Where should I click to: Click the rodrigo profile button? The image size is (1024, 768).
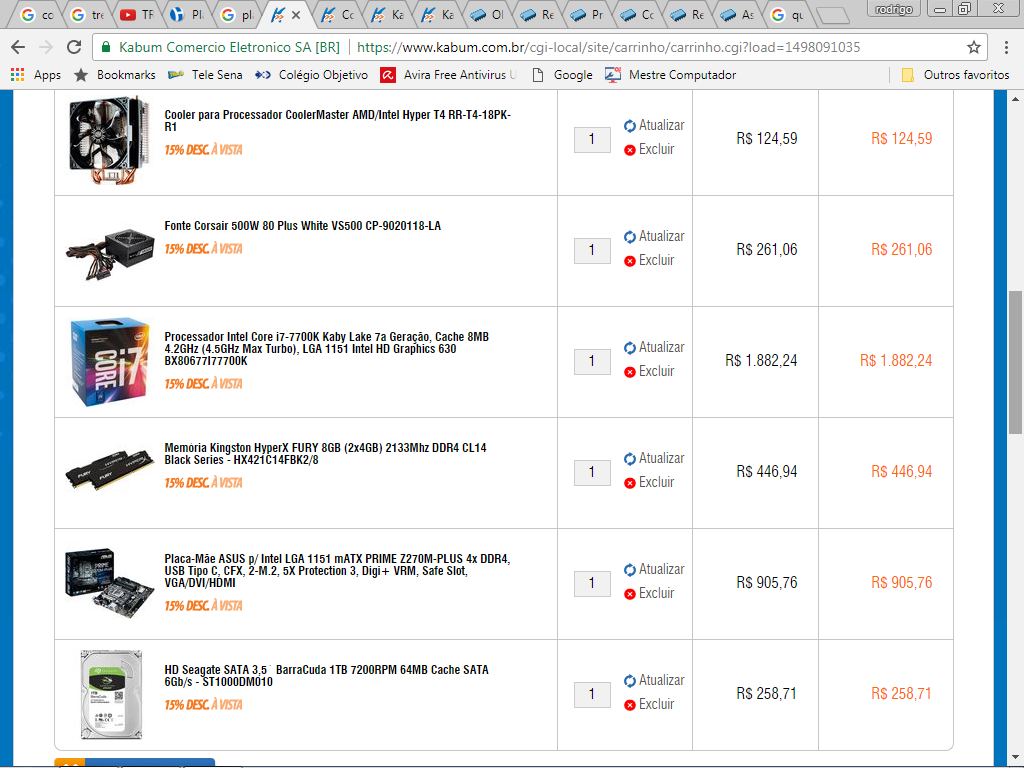pyautogui.click(x=894, y=9)
